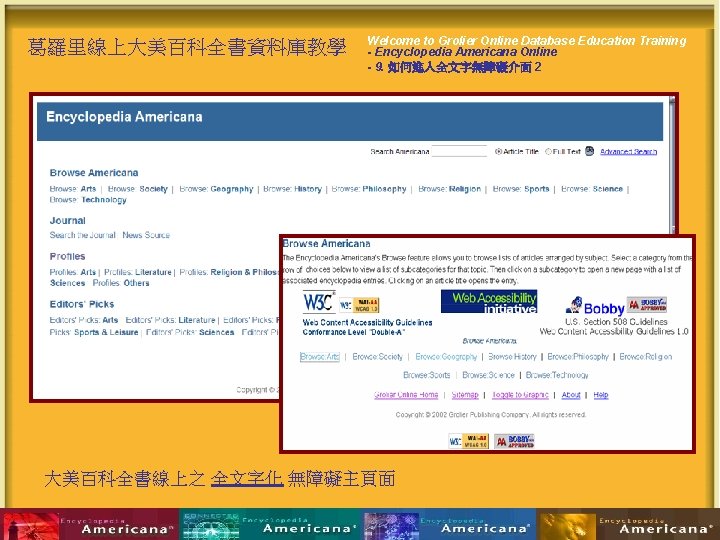Open Profiles: Arts link

click(x=73, y=272)
